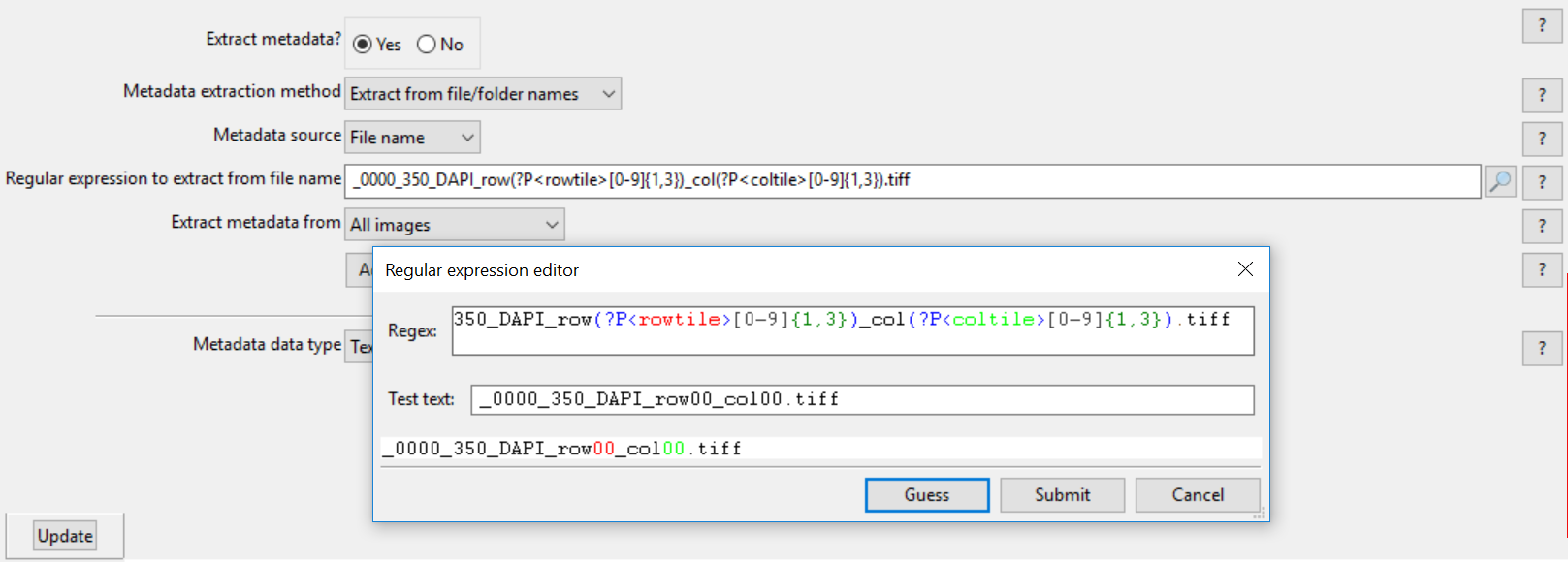This screenshot has width=1568, height=562.
Task: Select No for Extract metadata
Action: coord(427,45)
